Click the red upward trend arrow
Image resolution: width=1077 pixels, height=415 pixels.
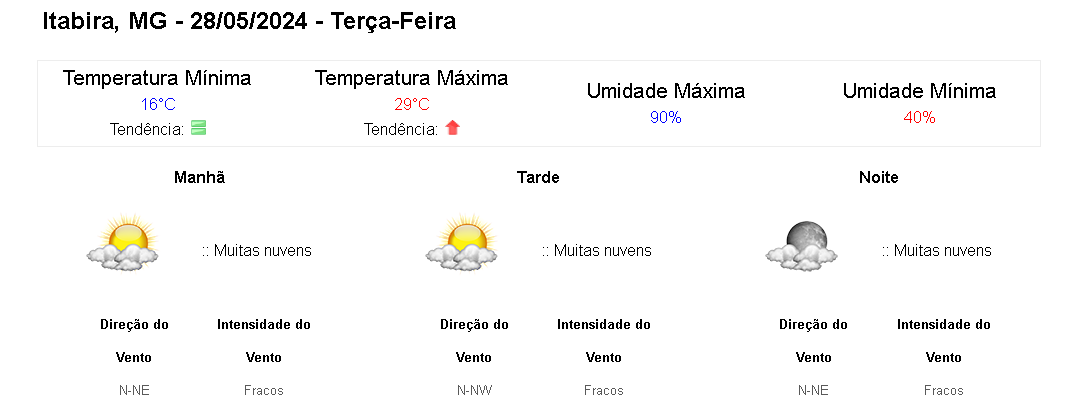click(x=452, y=128)
